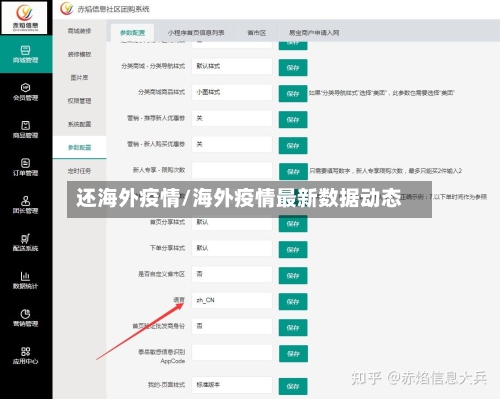
Task: Click the 新人专享限购次数 hint text
Action: [386, 171]
